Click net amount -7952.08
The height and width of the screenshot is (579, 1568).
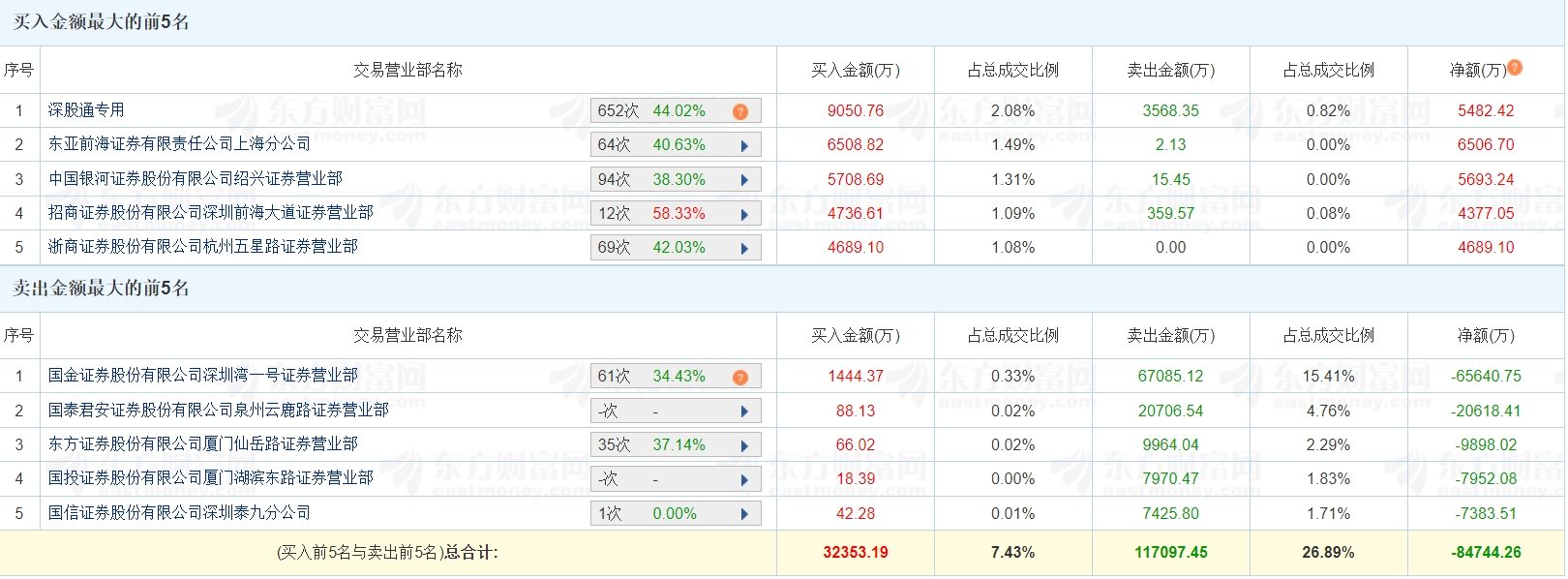[1486, 478]
